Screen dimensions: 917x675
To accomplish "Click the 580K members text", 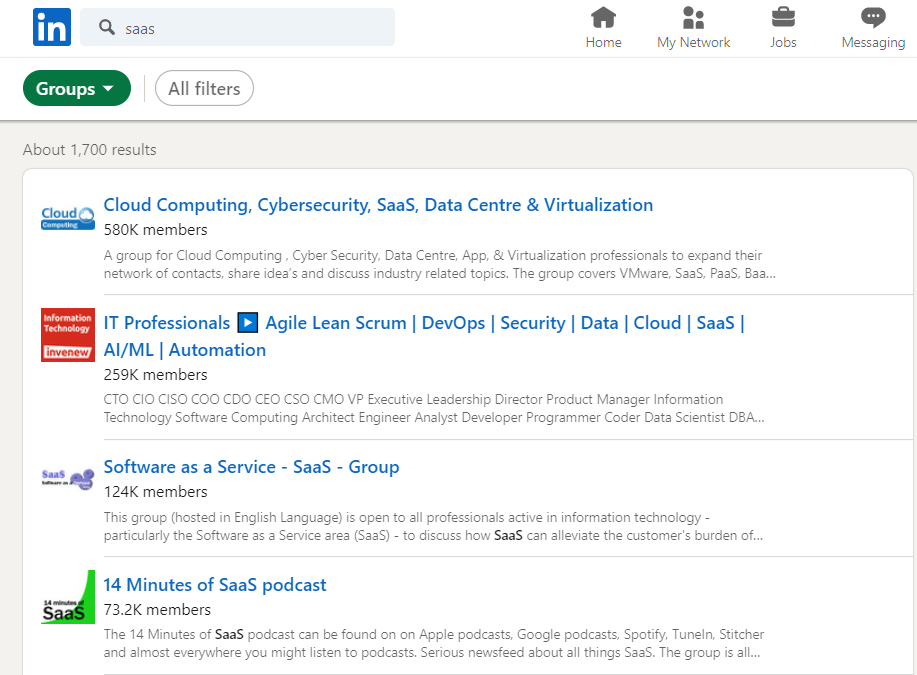I will pyautogui.click(x=156, y=230).
